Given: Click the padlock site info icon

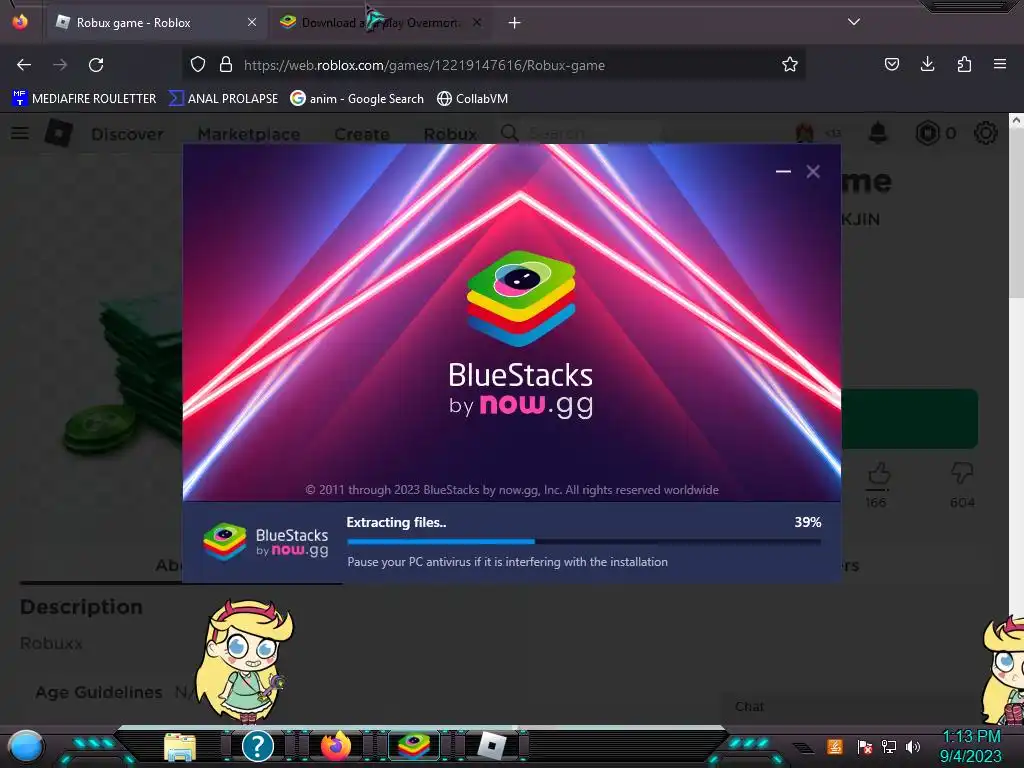Looking at the screenshot, I should pos(226,64).
